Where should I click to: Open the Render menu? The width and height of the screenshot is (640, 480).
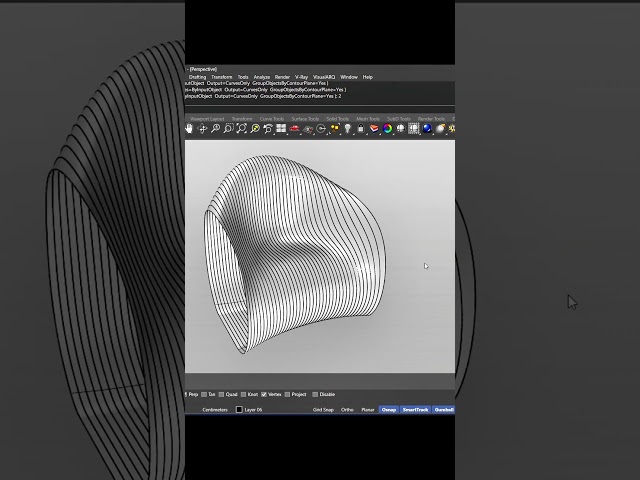282,77
